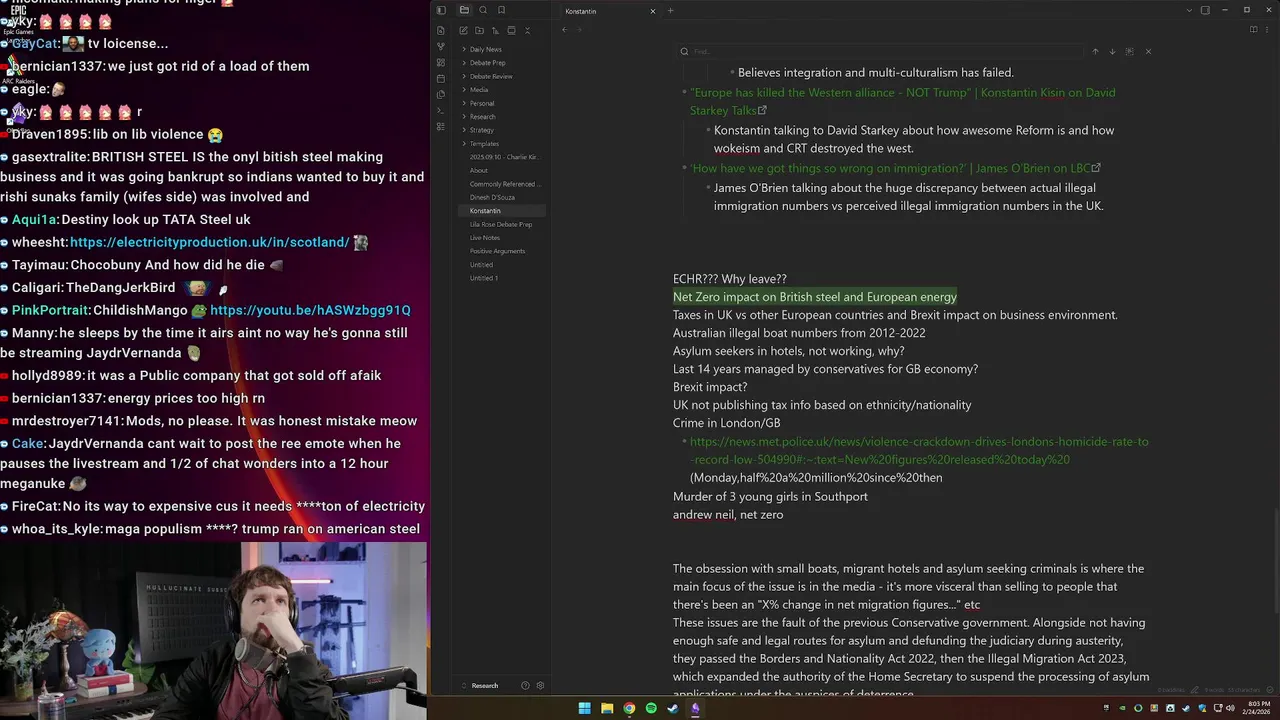
Task: Open the Lila Rose Debate Prep note
Action: click(502, 224)
